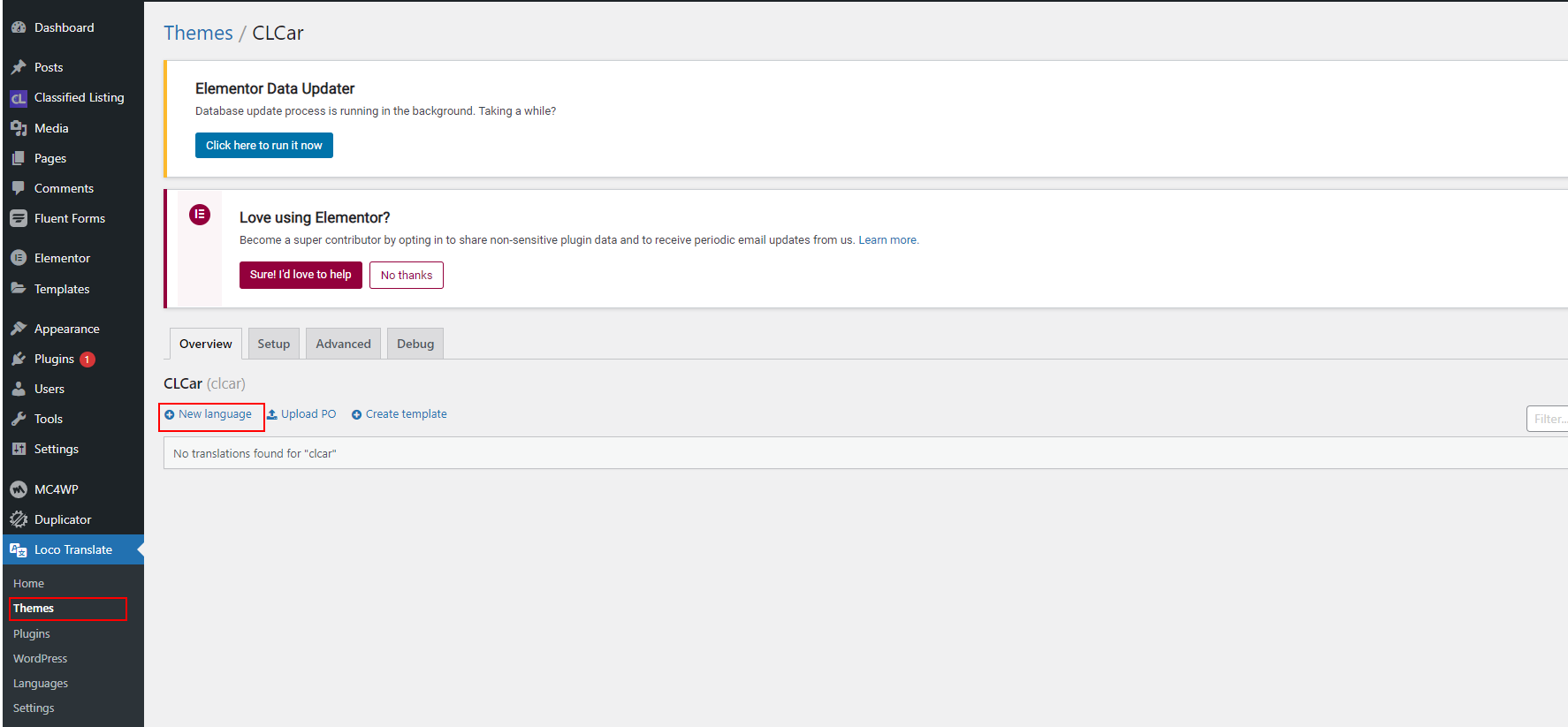Click the 'Love using Elementor?' heading
The width and height of the screenshot is (1568, 727).
click(x=315, y=217)
